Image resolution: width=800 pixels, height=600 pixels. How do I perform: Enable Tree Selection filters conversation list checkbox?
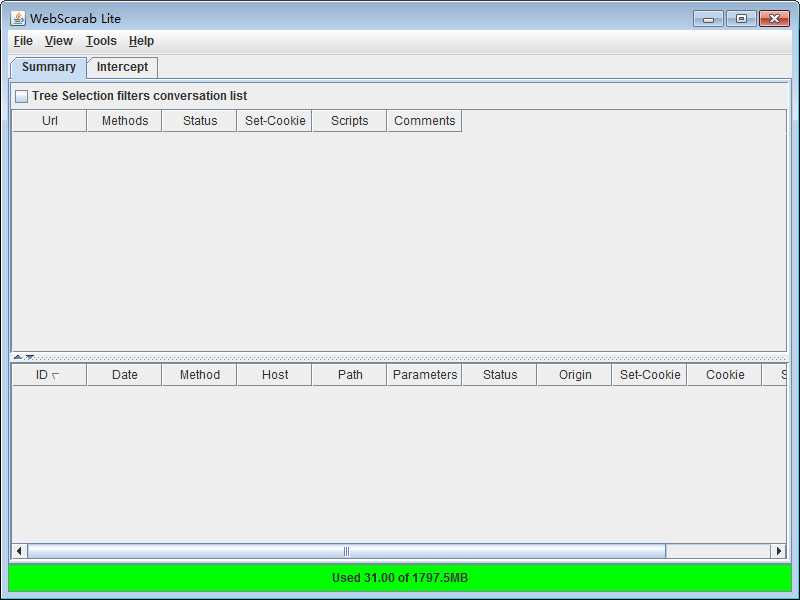(x=21, y=96)
